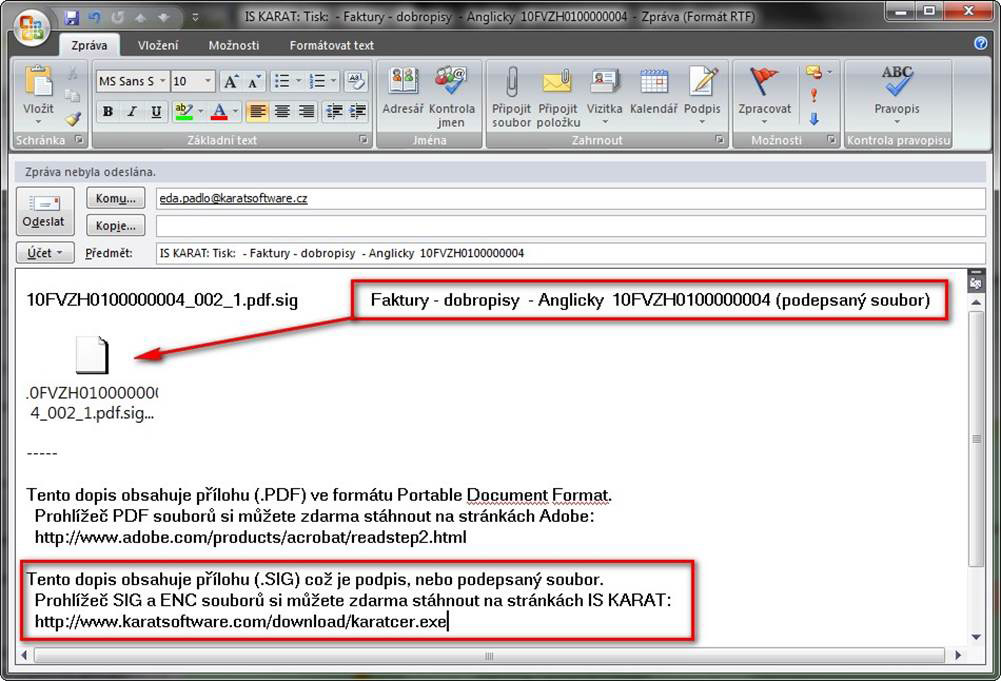
Task: Click the Vložit paste icon
Action: point(38,82)
